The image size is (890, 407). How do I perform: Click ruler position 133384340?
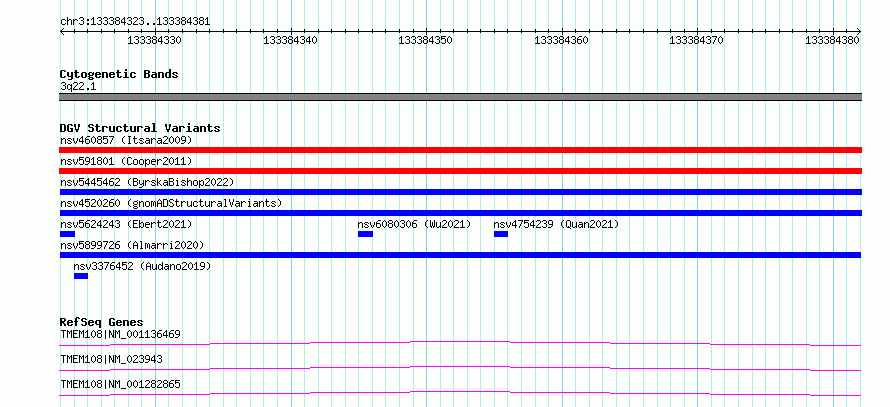(291, 40)
